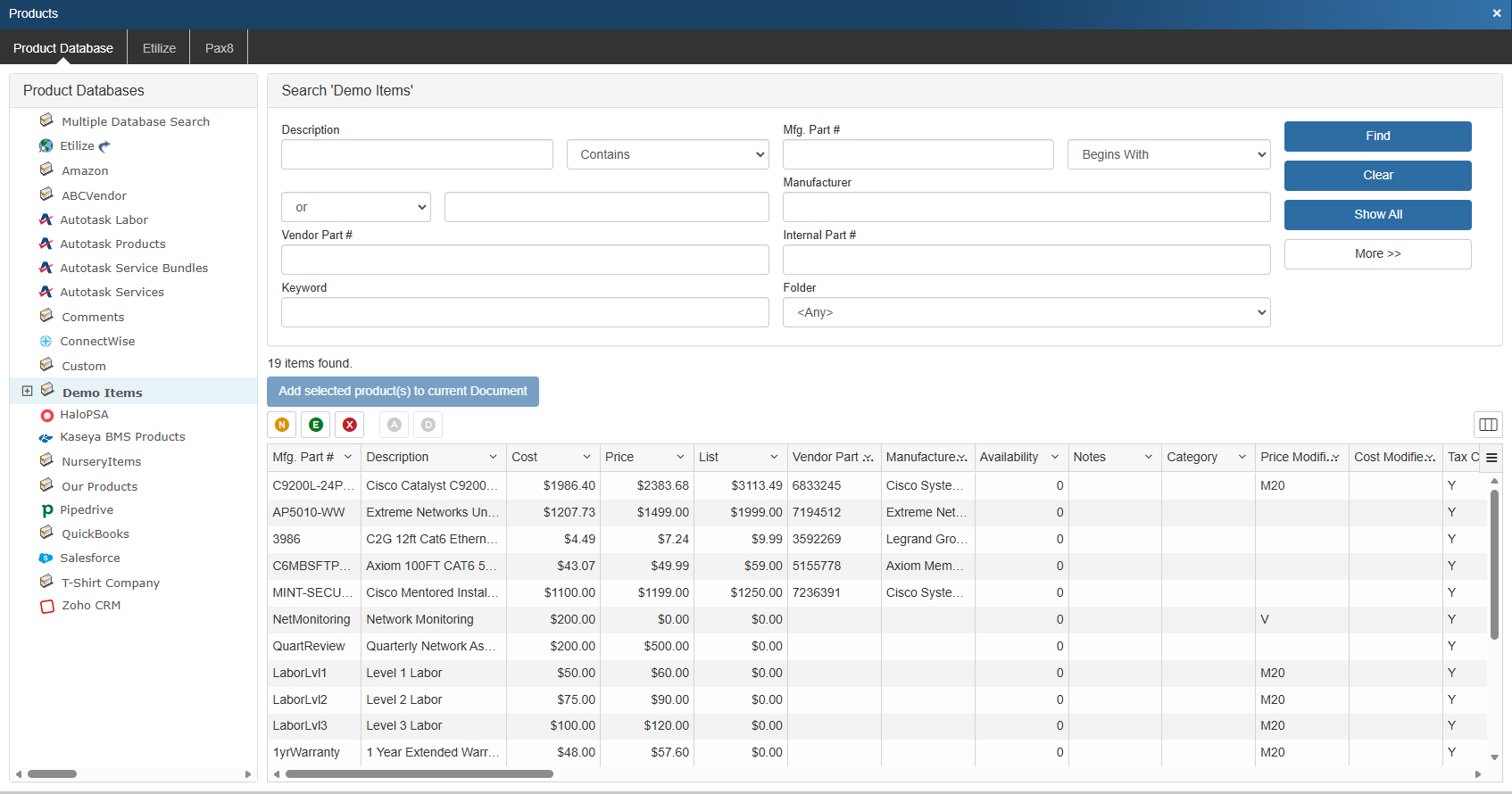The image size is (1512, 794).
Task: Expand the Demo Items tree node
Action: tap(27, 392)
